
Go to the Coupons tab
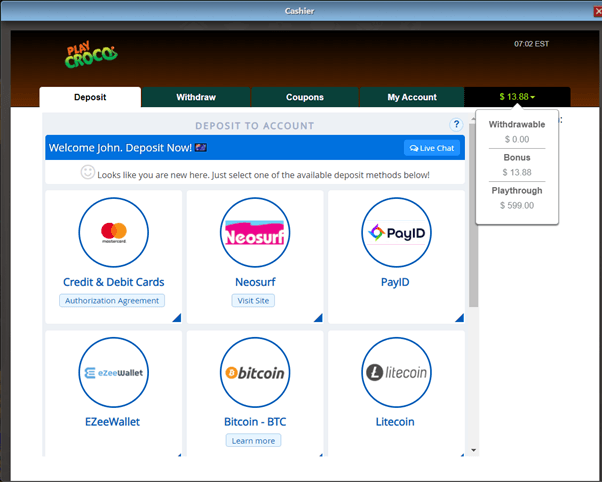(x=305, y=97)
